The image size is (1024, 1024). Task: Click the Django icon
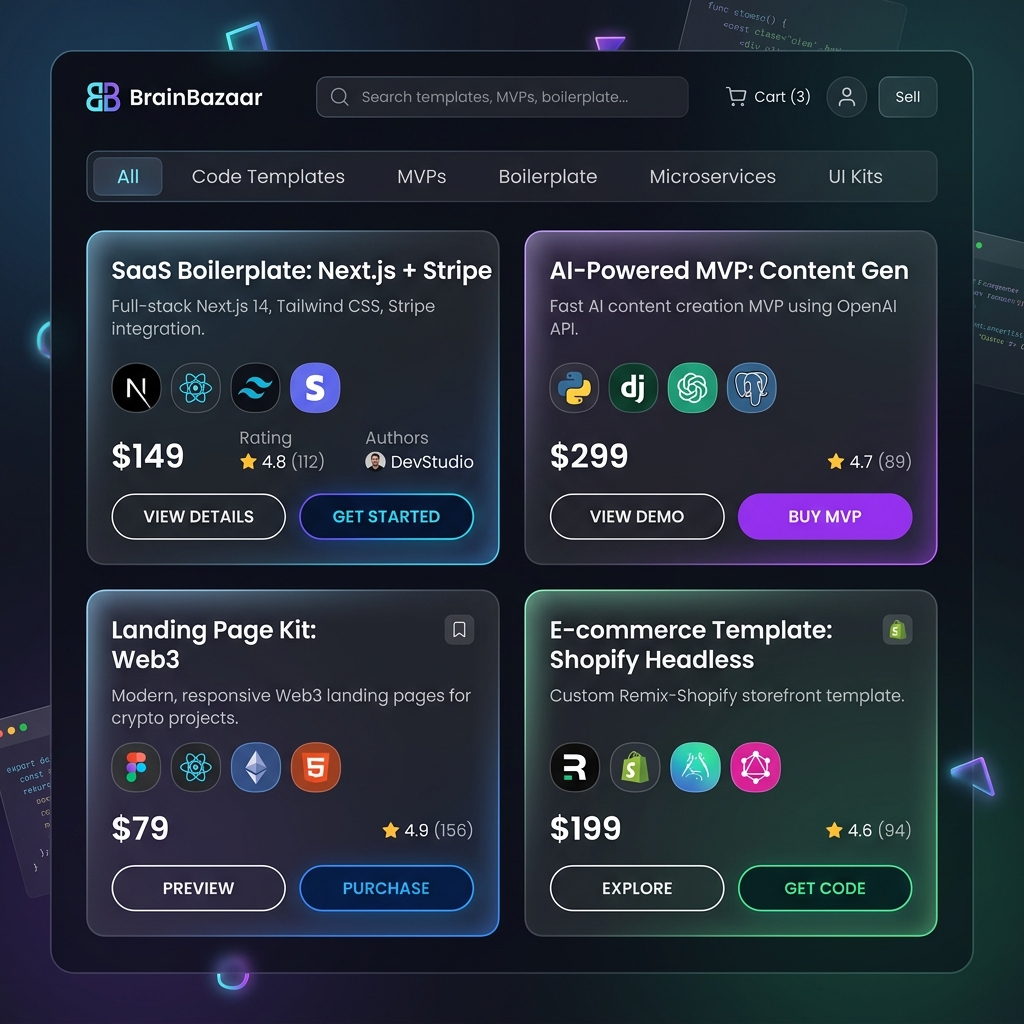(x=633, y=388)
